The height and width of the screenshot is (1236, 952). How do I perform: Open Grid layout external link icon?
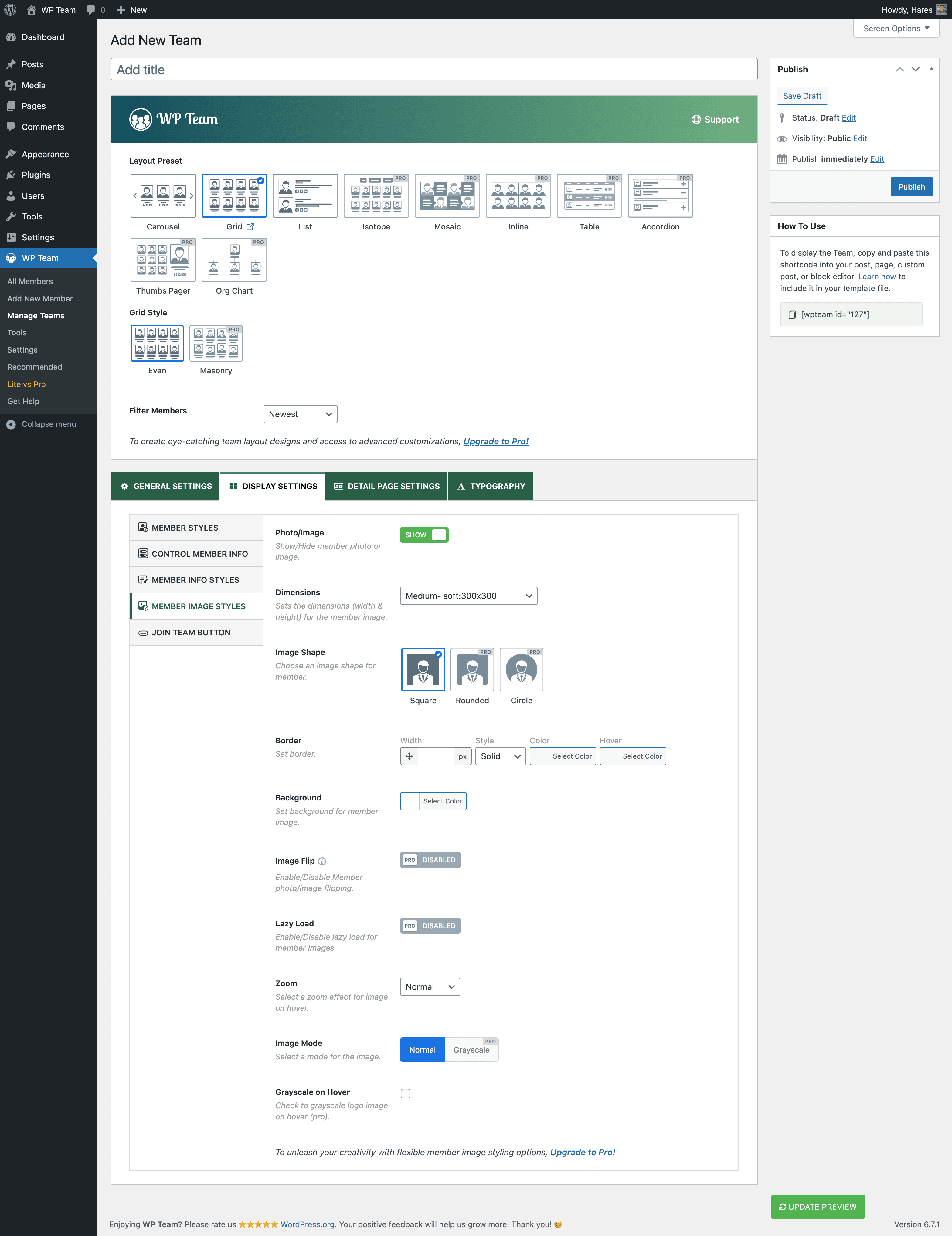(250, 226)
